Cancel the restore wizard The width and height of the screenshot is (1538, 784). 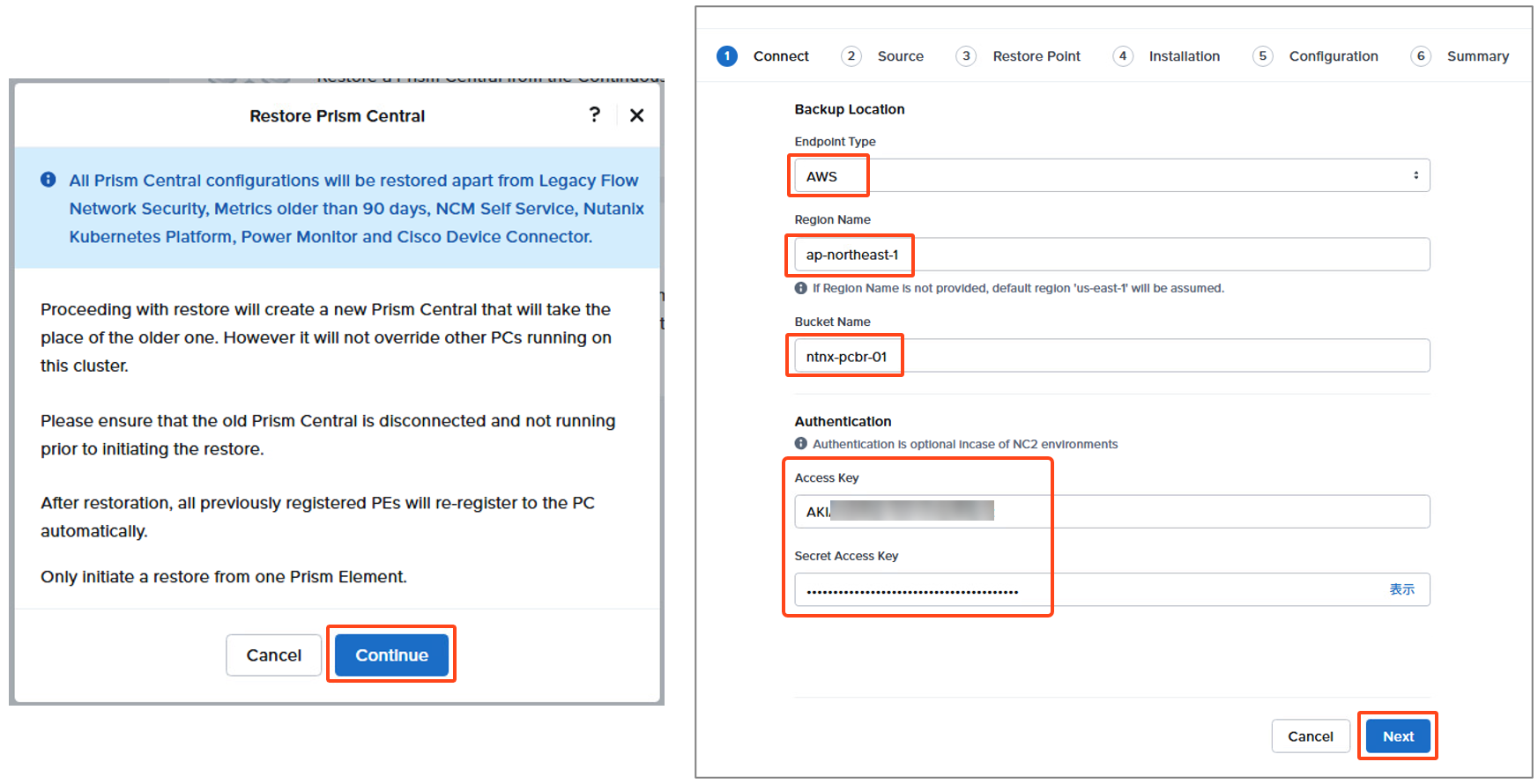1311,736
